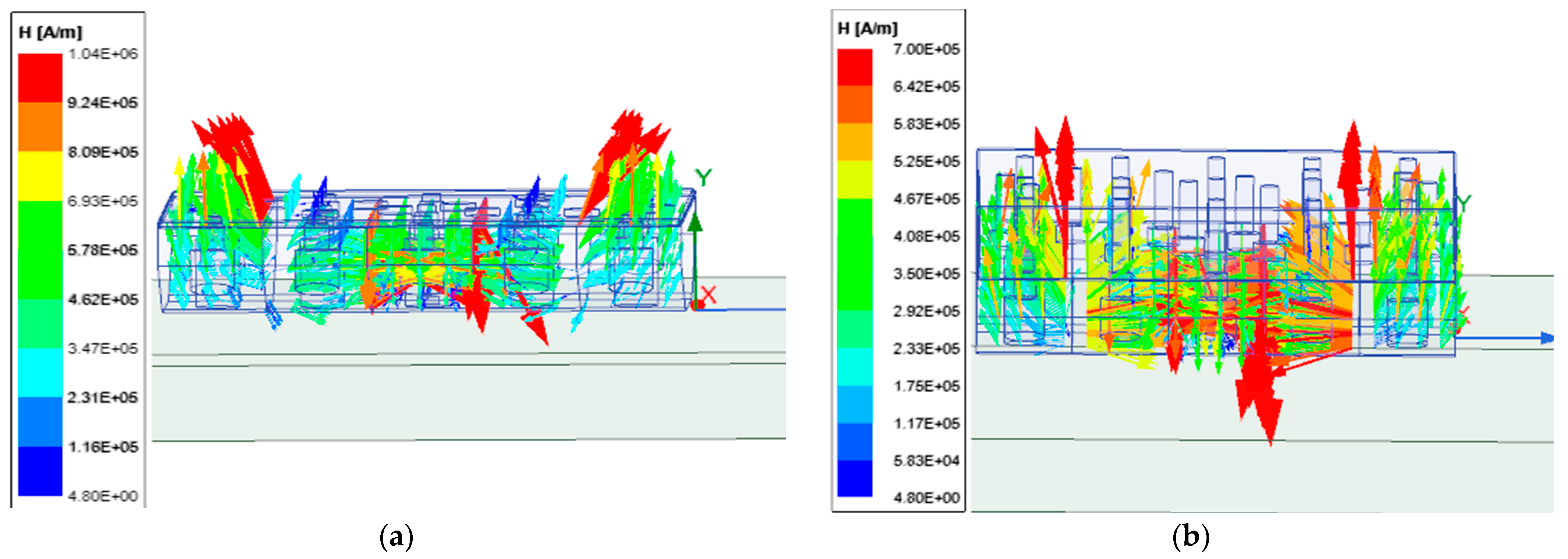The image size is (1568, 559).
Task: Click the dark blue swatch in right legend
Action: (855, 479)
